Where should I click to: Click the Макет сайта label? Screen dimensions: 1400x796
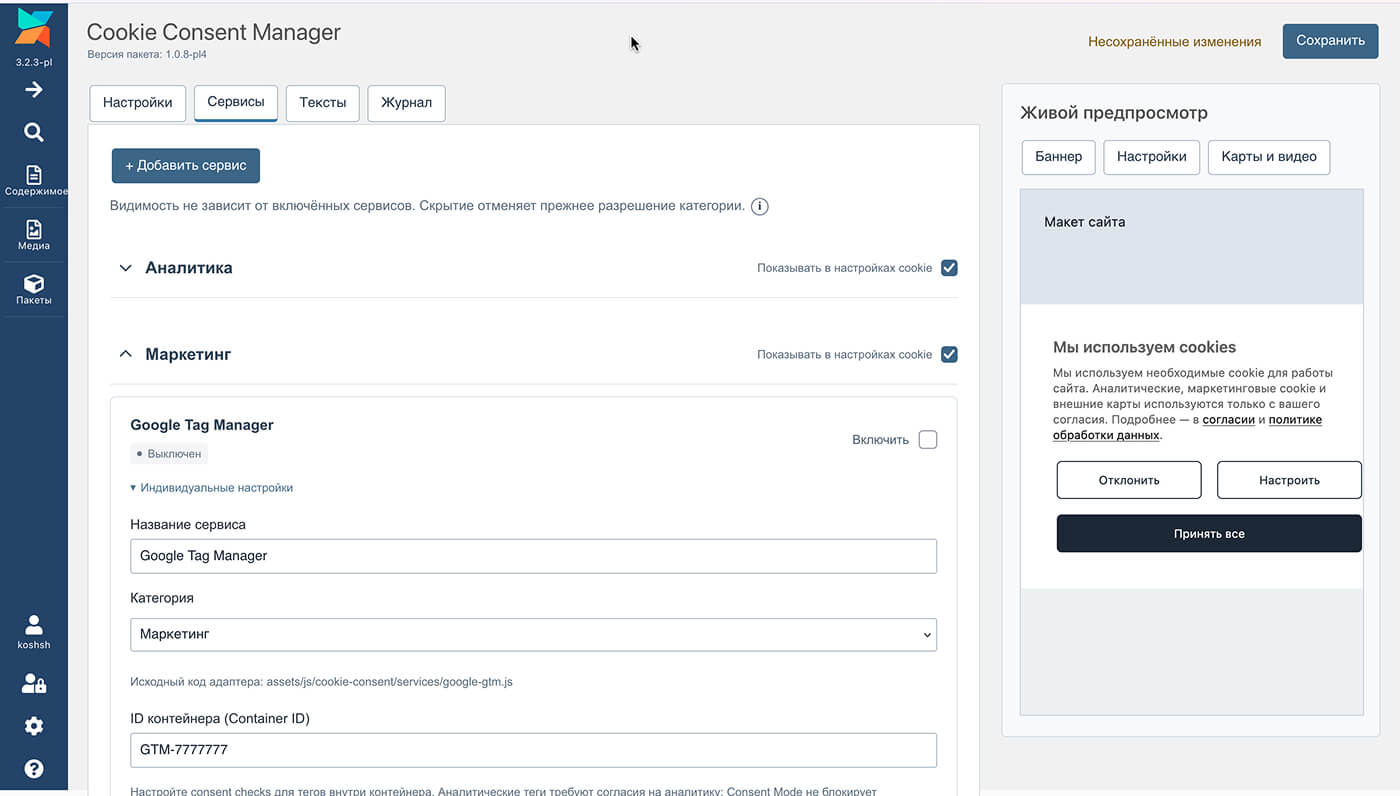pos(1084,222)
